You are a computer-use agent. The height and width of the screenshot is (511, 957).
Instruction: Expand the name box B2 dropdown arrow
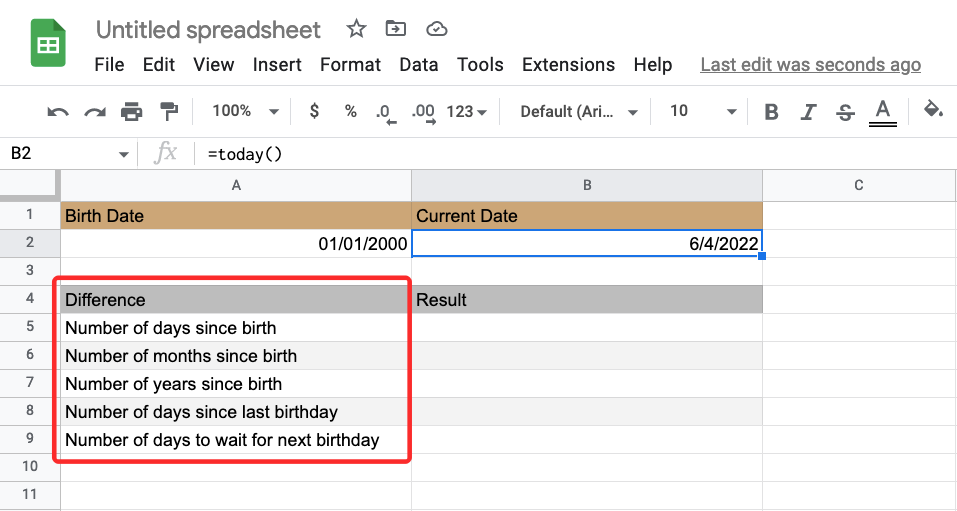click(x=124, y=154)
